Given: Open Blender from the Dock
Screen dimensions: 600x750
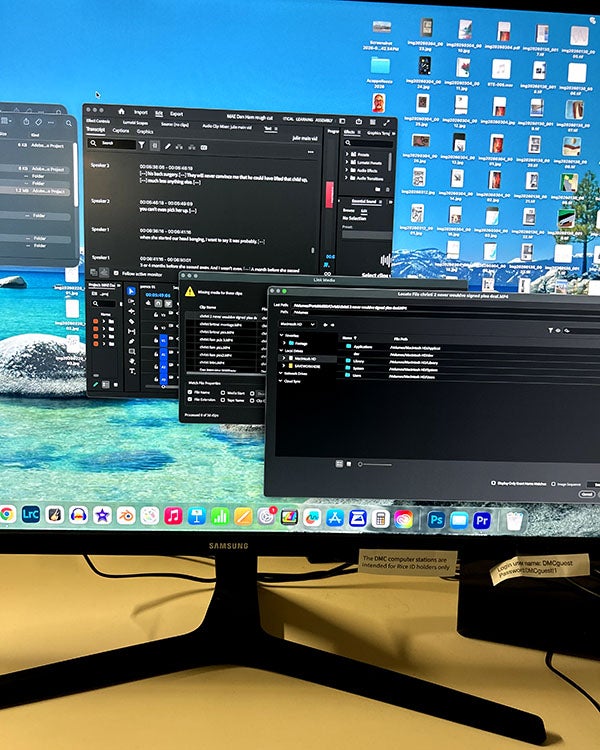Looking at the screenshot, I should tap(126, 516).
